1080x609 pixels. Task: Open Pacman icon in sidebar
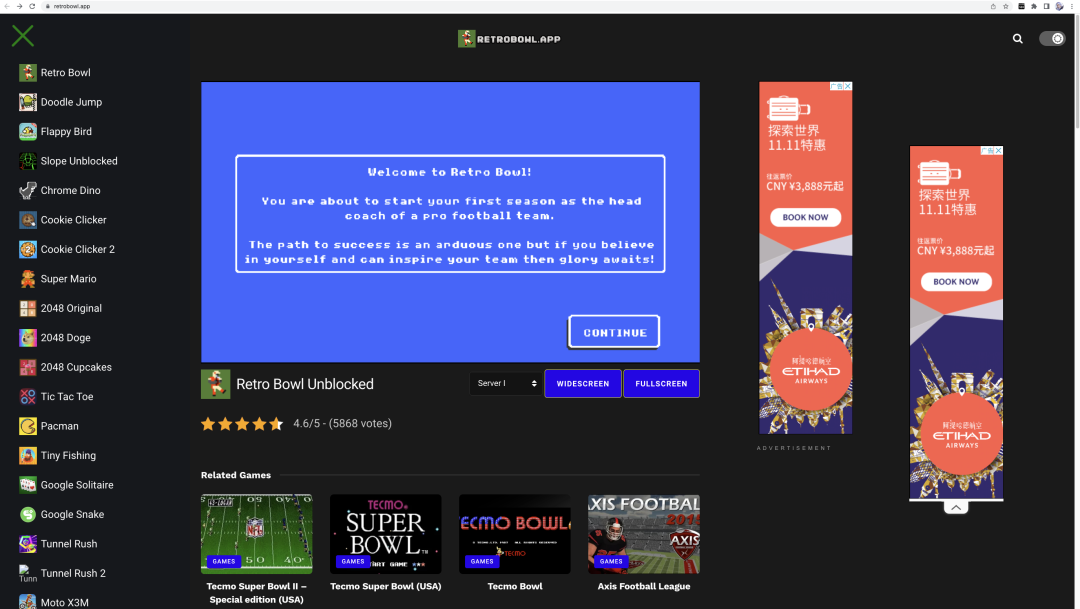tap(28, 426)
